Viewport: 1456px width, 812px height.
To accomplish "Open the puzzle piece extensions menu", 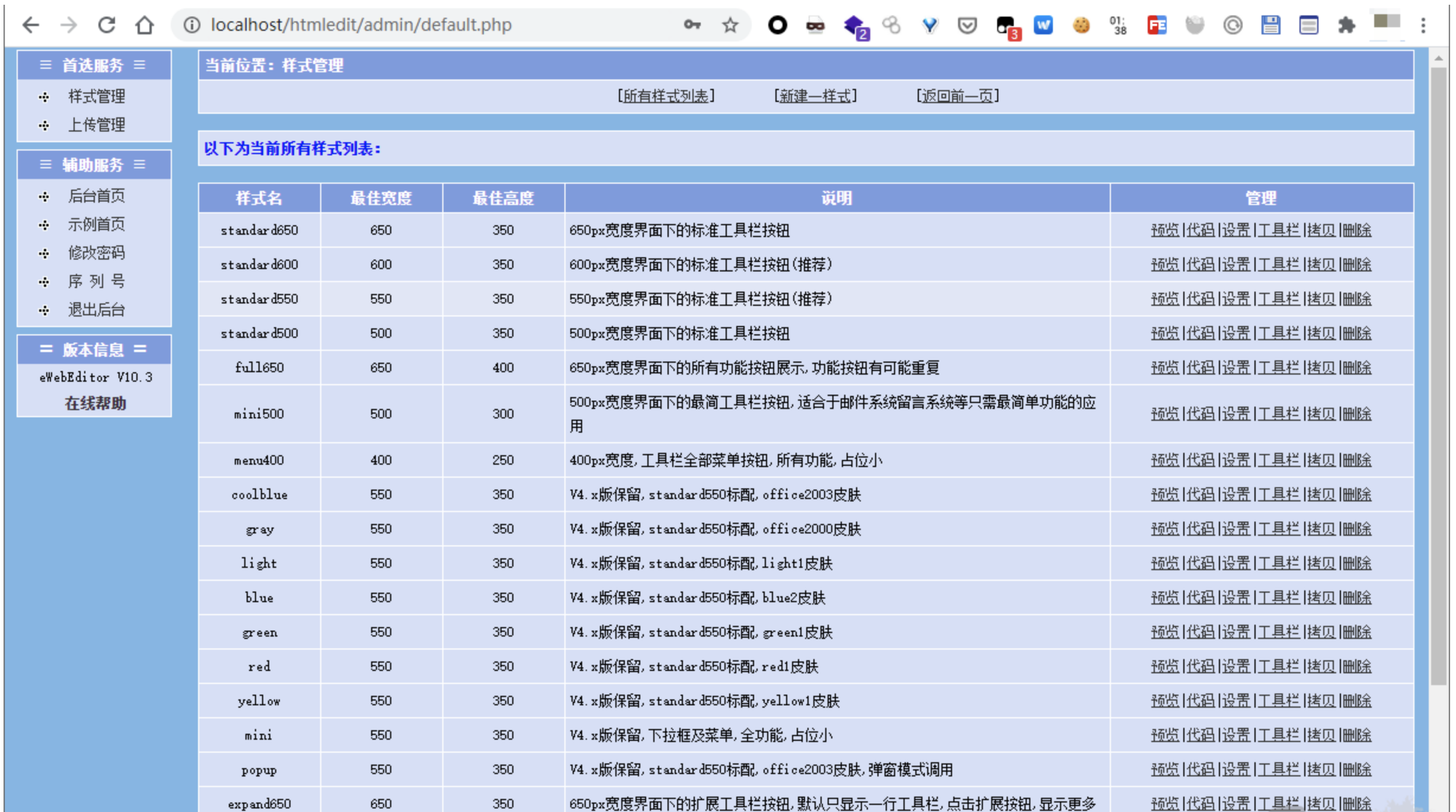I will pos(1346,25).
